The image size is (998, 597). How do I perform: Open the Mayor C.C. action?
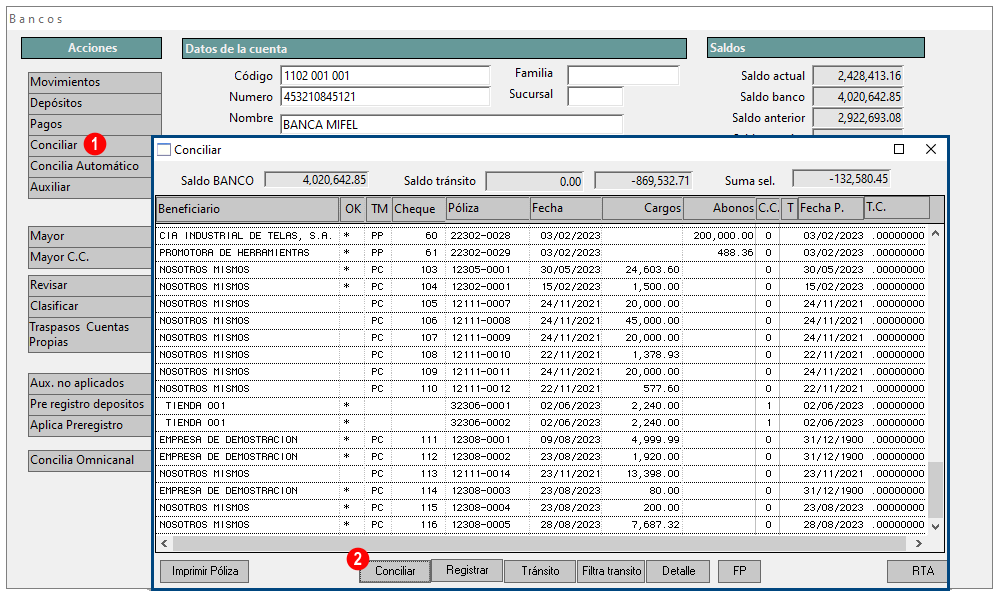pos(90,257)
